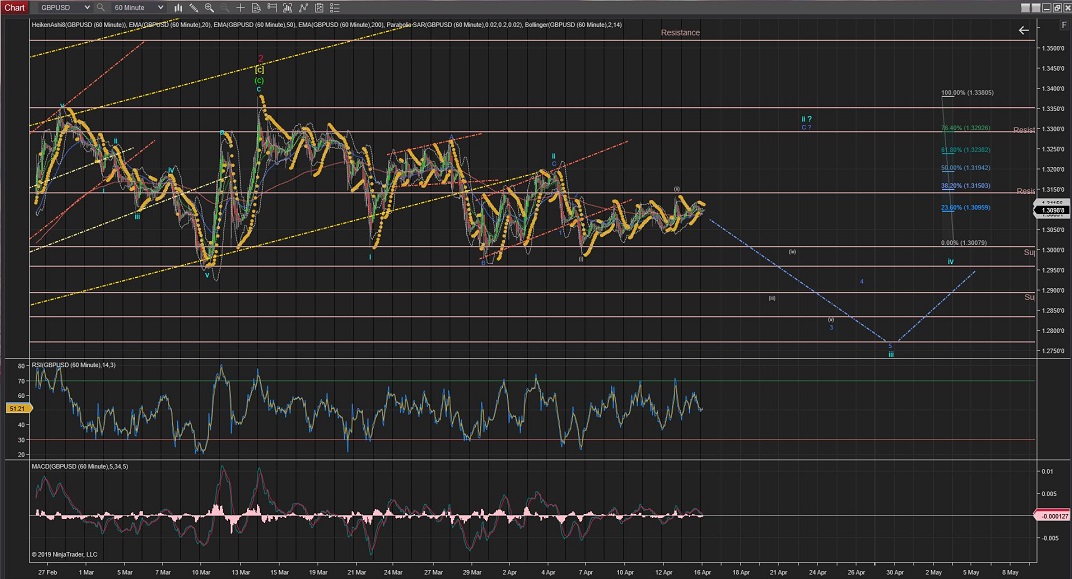Screen dimensions: 1072x579
Task: Click the instrument search magnifier icon
Action: [101, 7]
